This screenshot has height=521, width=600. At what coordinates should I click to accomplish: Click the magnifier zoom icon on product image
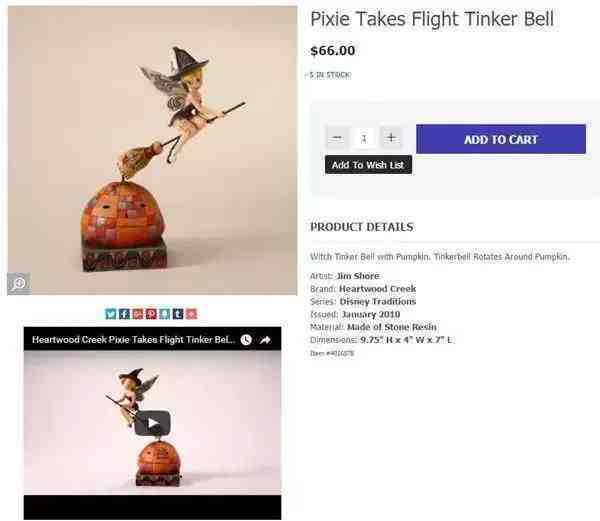[19, 283]
